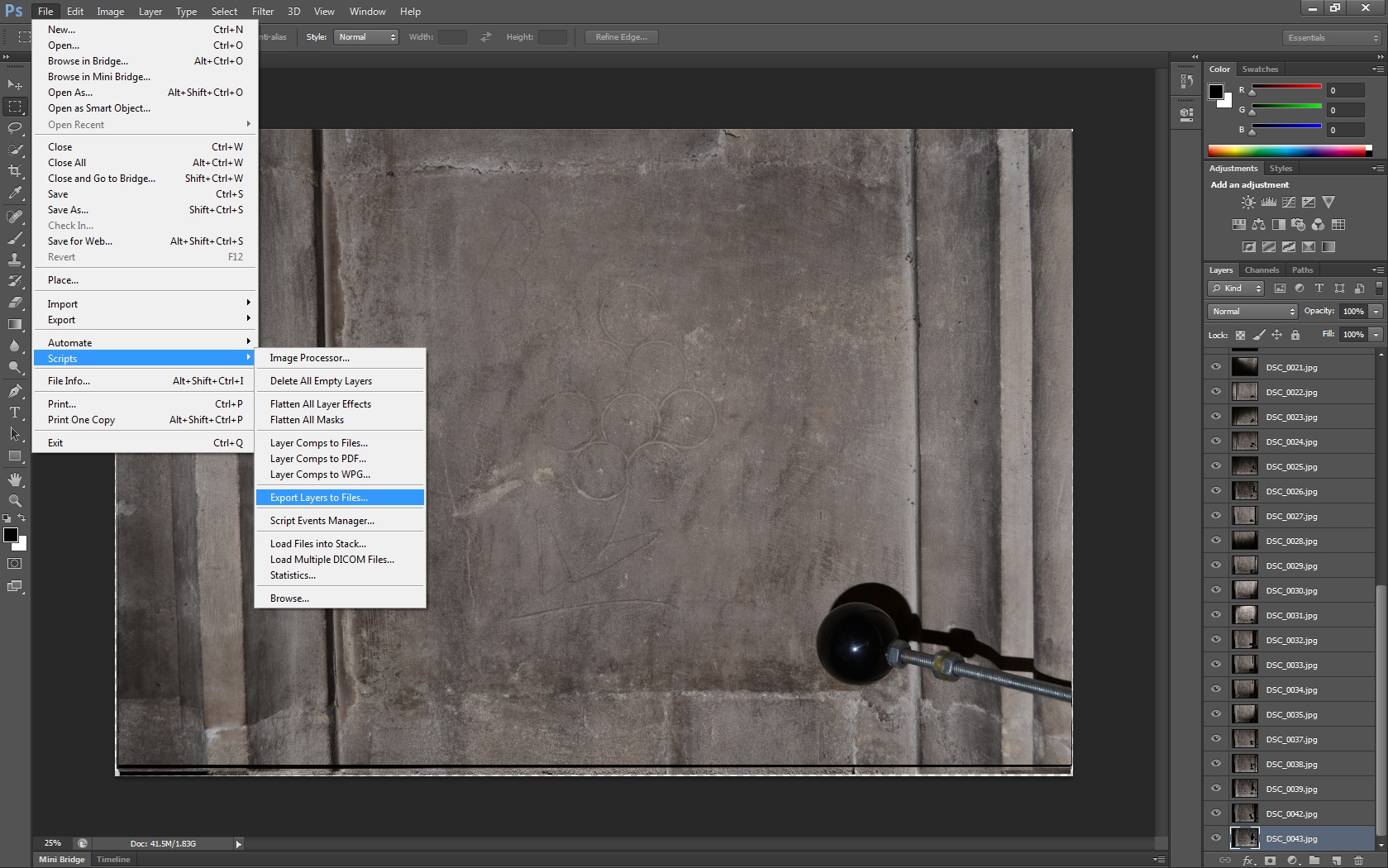Open the layer blend mode dropdown
Image resolution: width=1388 pixels, height=868 pixels.
click(1252, 312)
